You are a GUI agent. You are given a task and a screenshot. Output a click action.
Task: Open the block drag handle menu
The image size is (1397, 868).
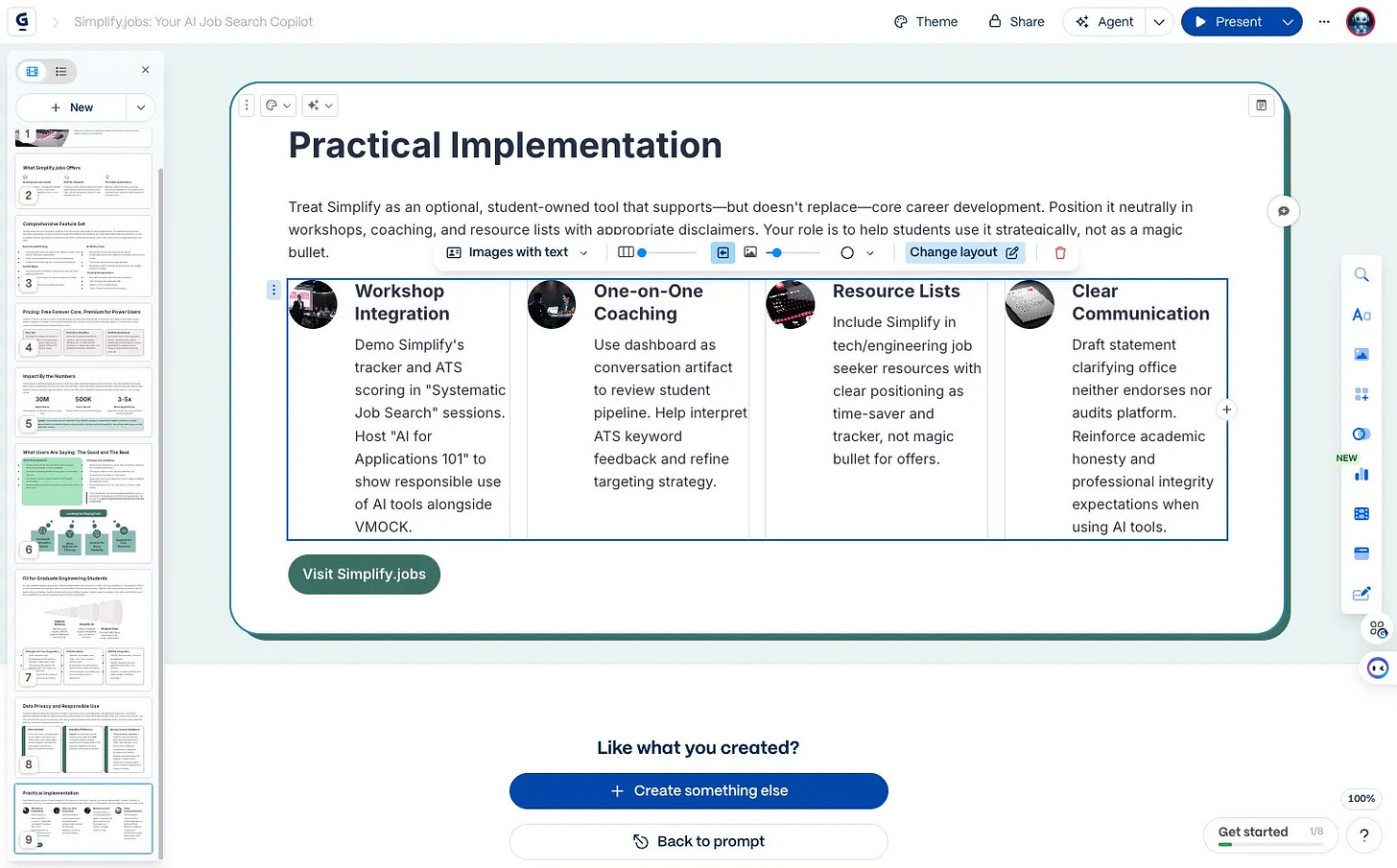273,290
